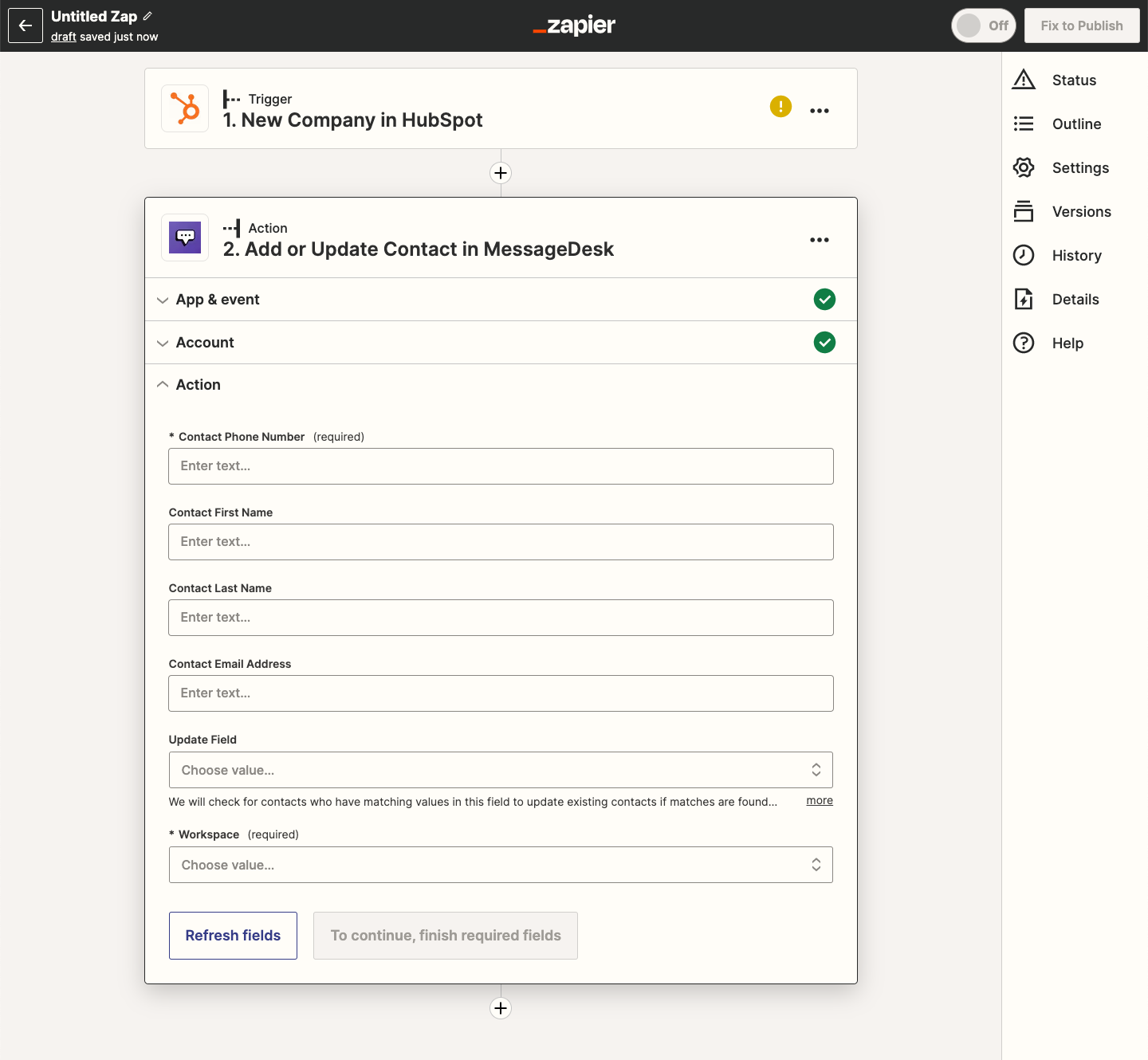1148x1060 pixels.
Task: Expand the App & event section
Action: (217, 299)
